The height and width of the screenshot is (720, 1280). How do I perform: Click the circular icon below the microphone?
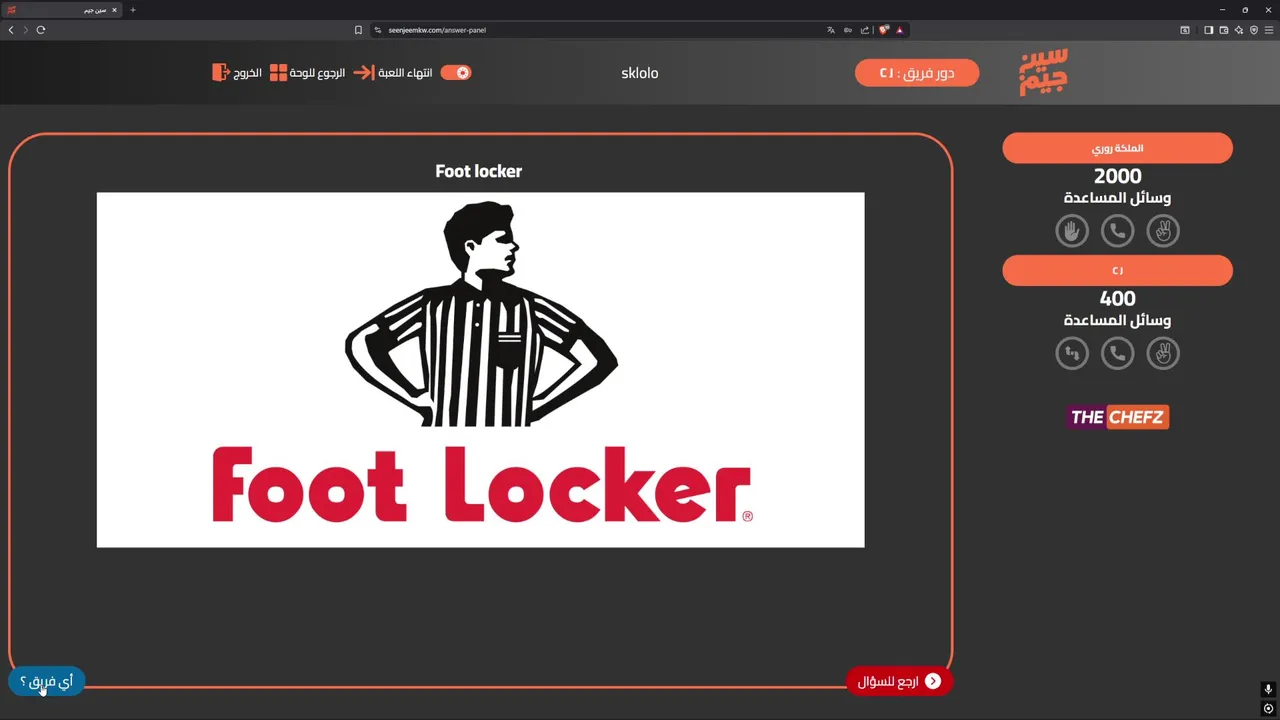click(x=1269, y=709)
